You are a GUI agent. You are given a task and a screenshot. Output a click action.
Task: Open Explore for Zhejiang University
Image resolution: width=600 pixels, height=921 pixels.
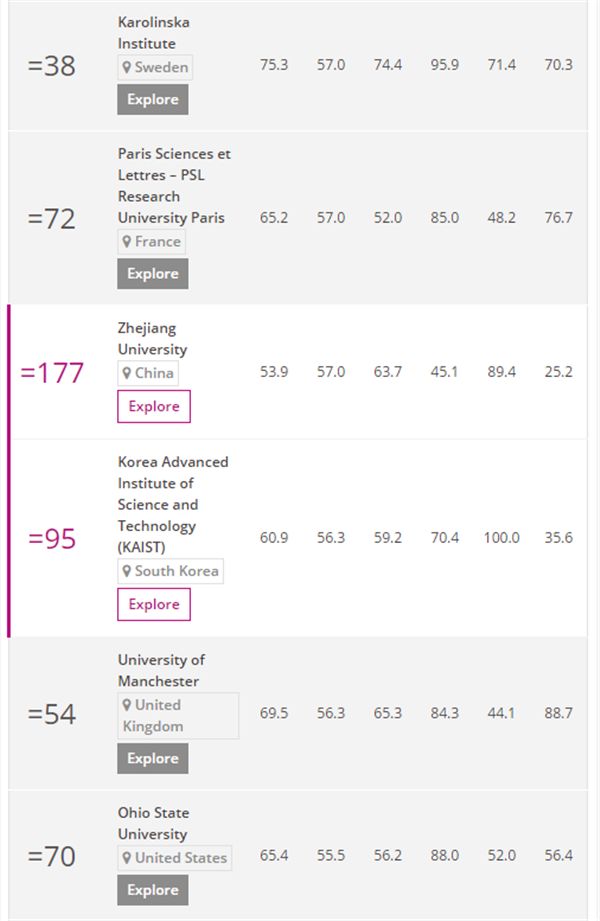(x=154, y=407)
